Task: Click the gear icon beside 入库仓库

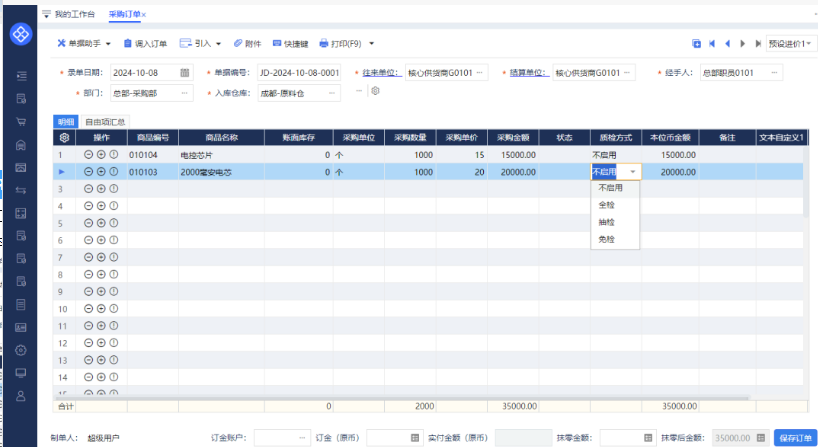Action: 375,91
